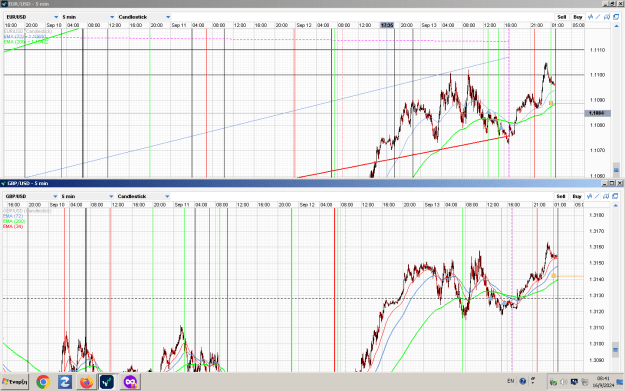This screenshot has height=391, width=625.
Task: Open Windows Start button on taskbar
Action: click(x=15, y=382)
